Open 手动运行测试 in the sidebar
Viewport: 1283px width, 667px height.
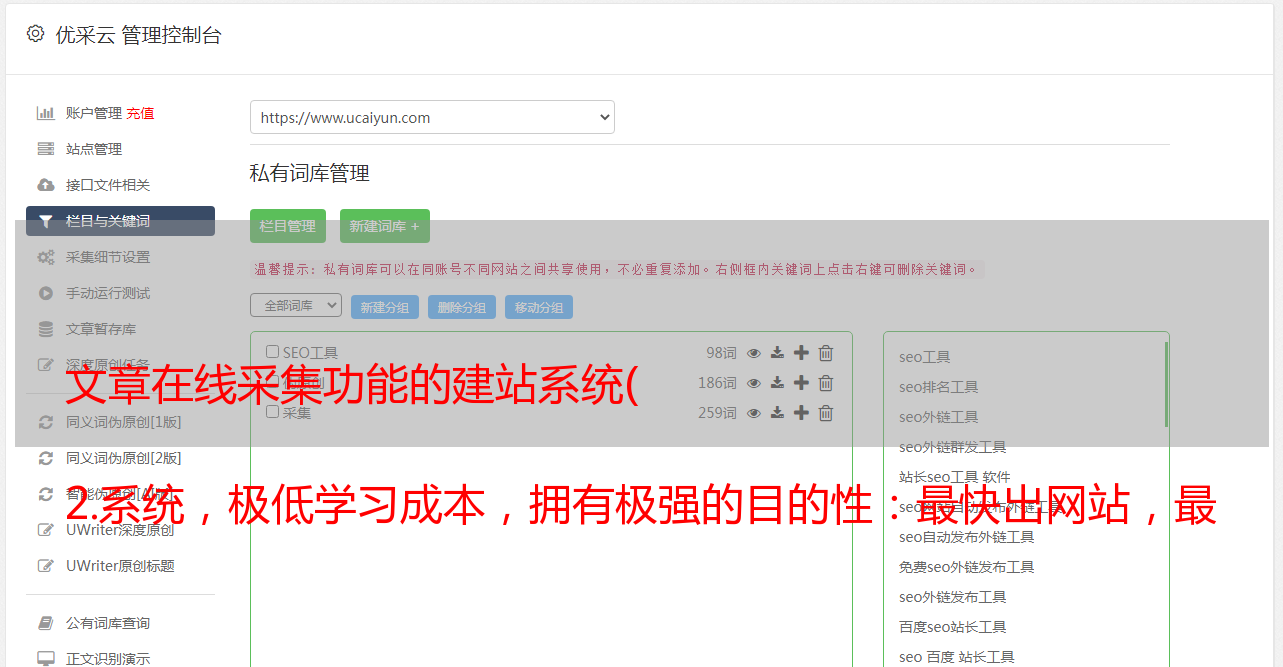tap(108, 293)
